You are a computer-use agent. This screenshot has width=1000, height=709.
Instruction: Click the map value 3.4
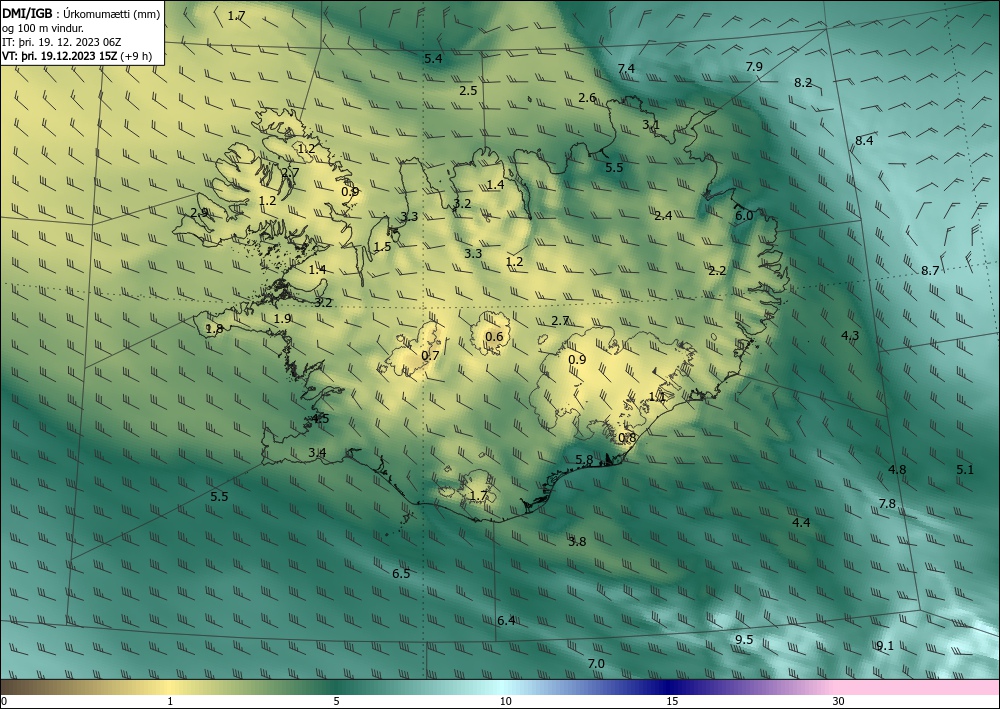(x=317, y=453)
